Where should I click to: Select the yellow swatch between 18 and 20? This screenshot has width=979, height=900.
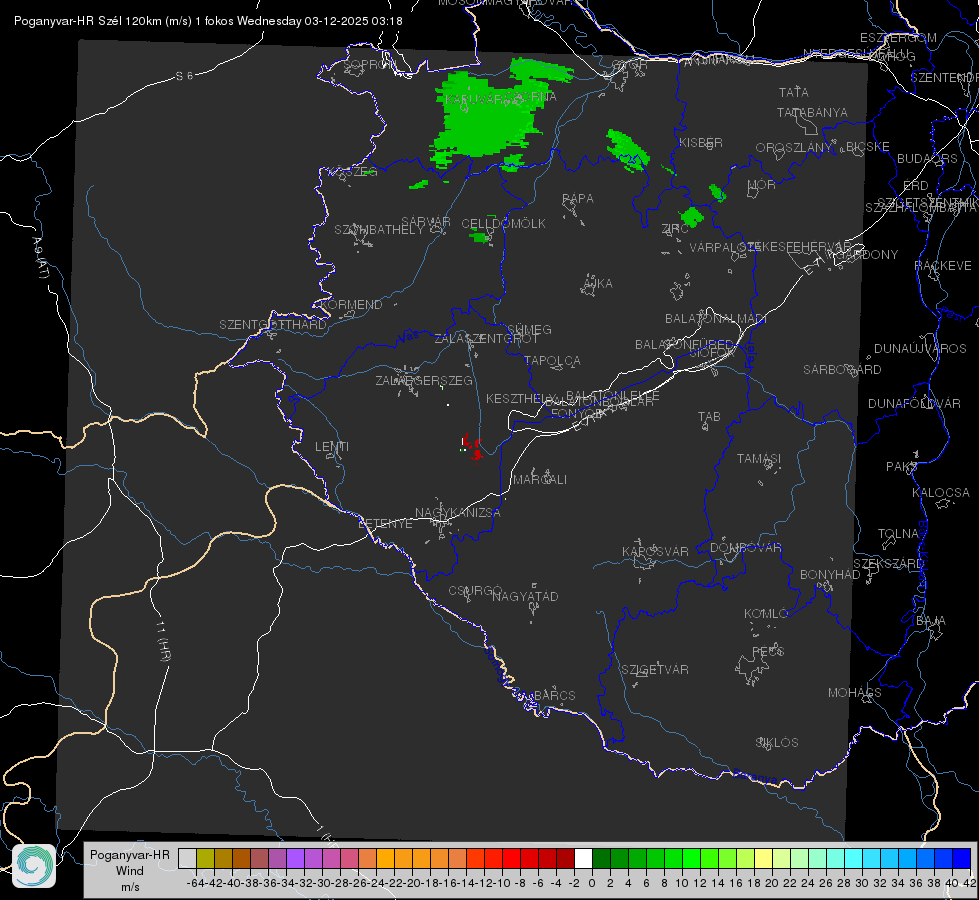764,858
